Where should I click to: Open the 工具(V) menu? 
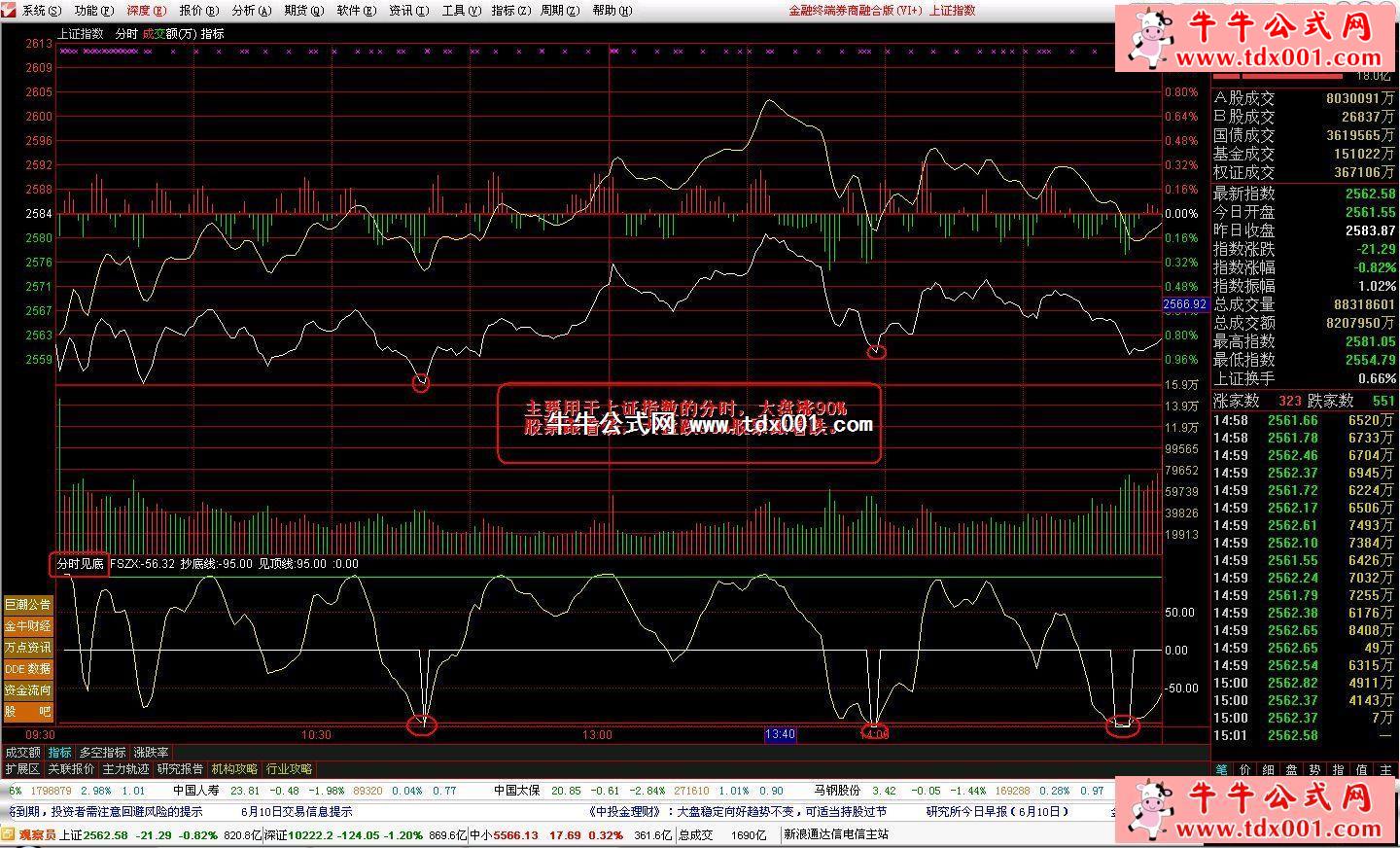click(x=461, y=11)
